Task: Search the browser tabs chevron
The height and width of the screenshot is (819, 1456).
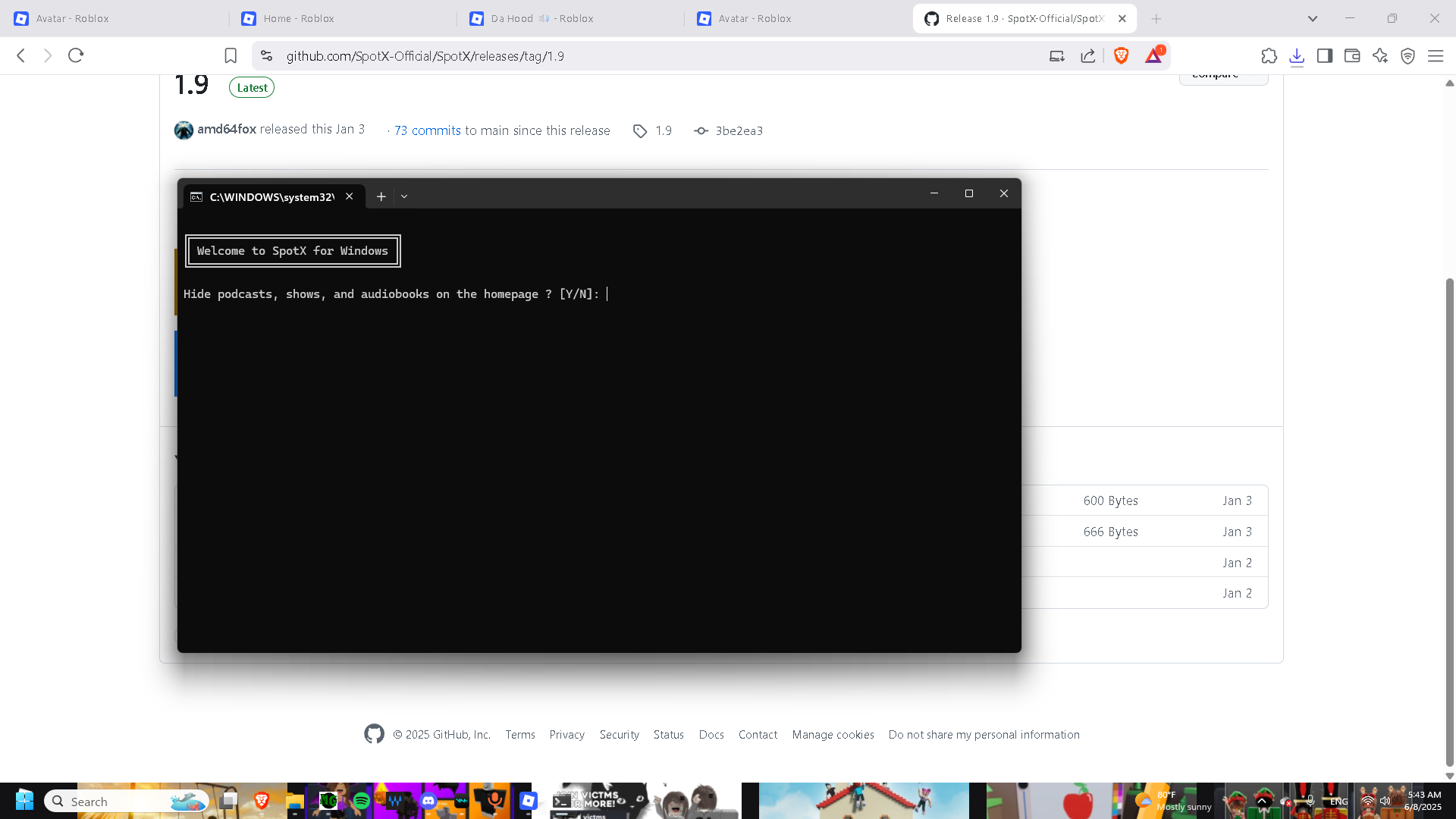Action: [1313, 18]
